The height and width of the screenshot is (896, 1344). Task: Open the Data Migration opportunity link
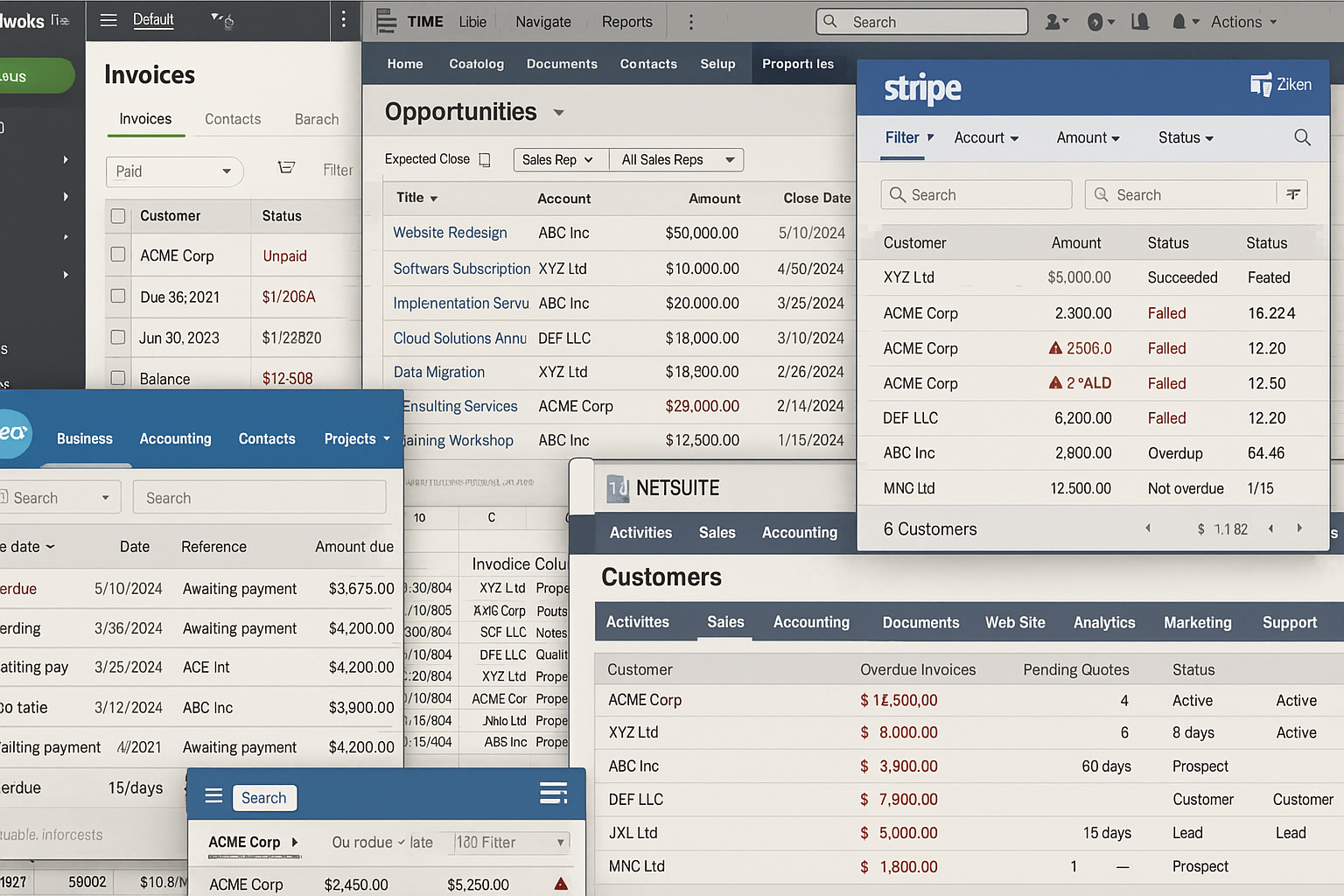click(x=438, y=372)
